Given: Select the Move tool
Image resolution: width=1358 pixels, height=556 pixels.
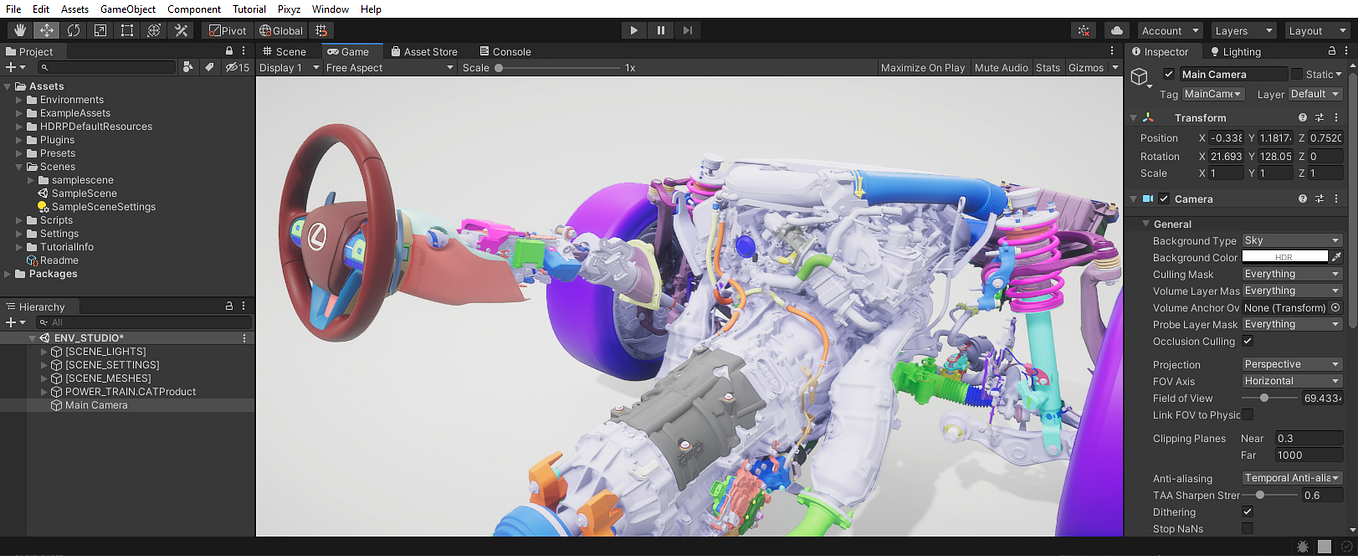Looking at the screenshot, I should [47, 30].
